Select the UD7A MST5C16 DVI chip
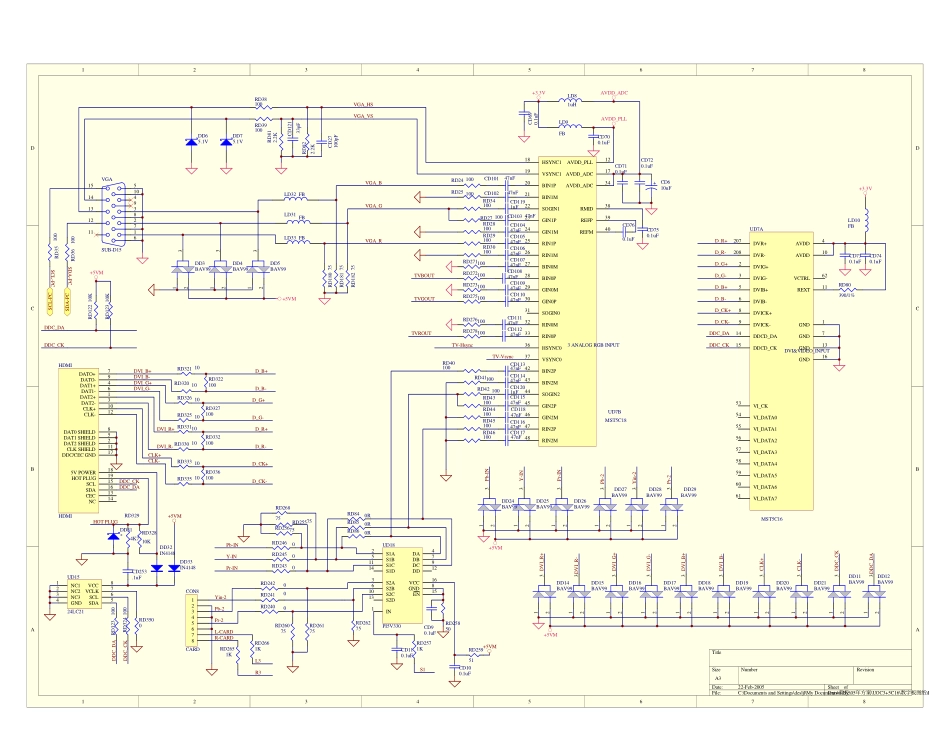 coord(778,370)
